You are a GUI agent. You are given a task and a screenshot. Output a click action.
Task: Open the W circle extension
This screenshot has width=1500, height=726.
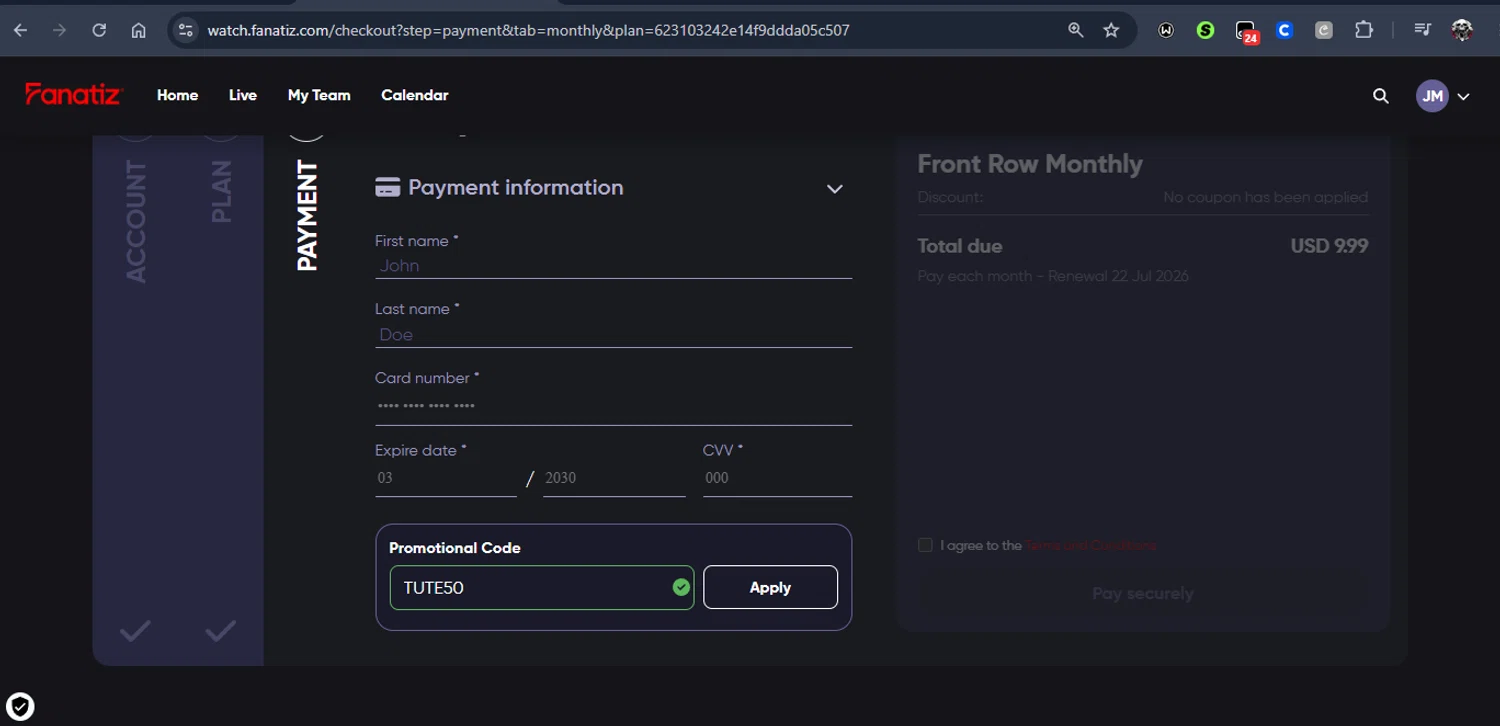pyautogui.click(x=1166, y=30)
